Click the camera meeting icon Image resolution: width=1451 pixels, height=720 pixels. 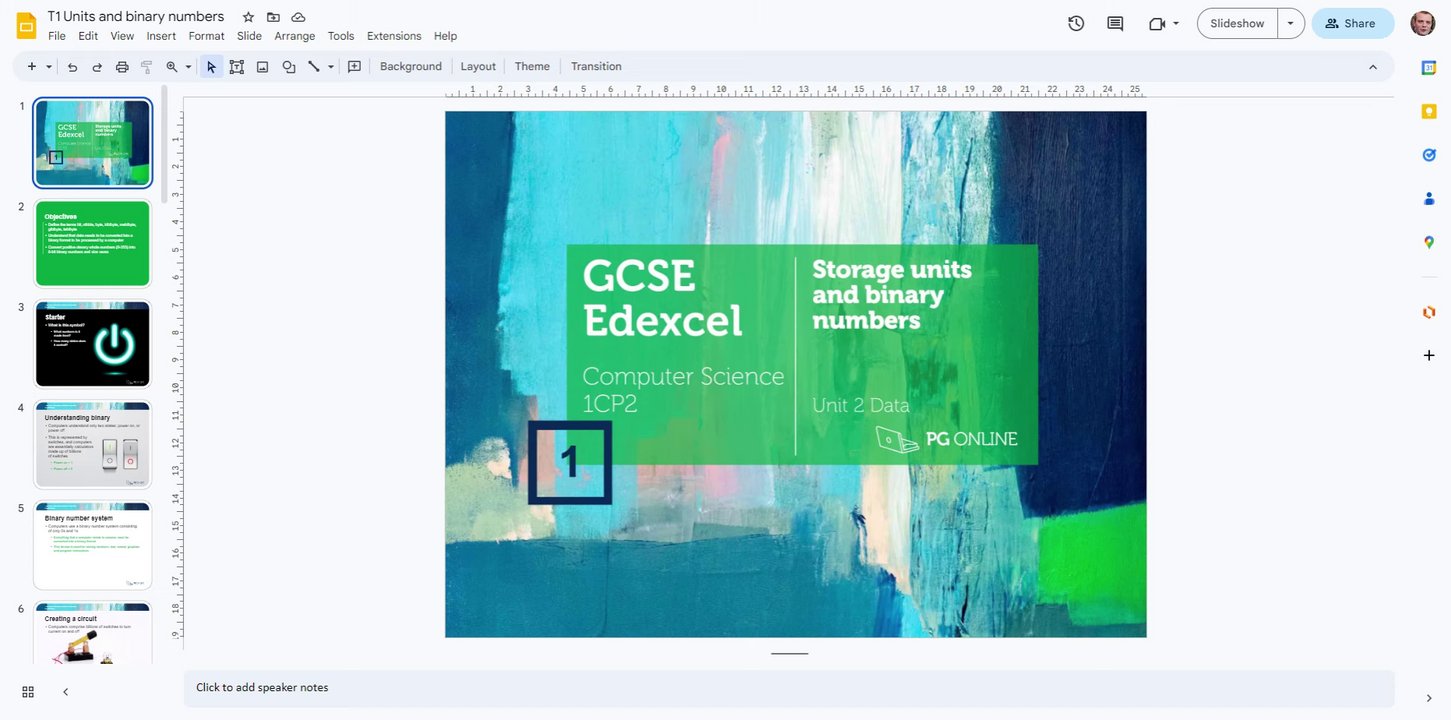pos(1157,23)
